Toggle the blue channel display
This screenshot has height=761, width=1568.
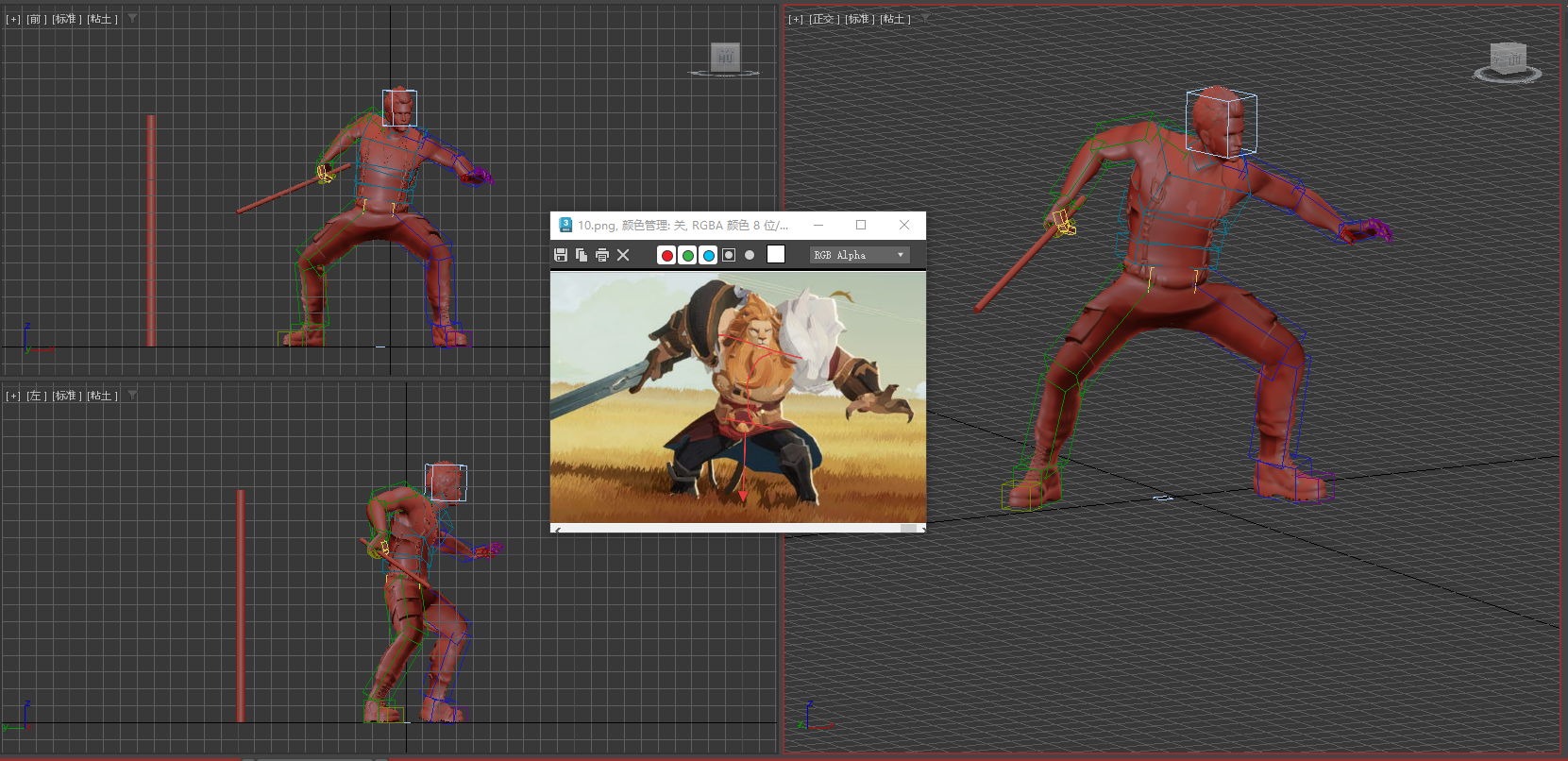tap(708, 255)
